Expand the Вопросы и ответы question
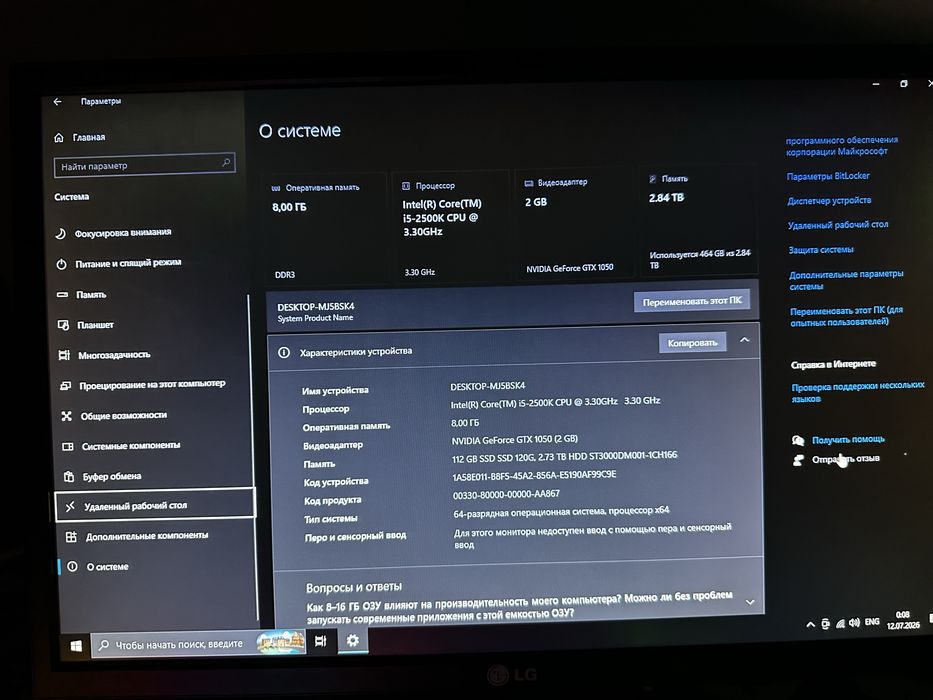This screenshot has width=933, height=700. [x=750, y=602]
